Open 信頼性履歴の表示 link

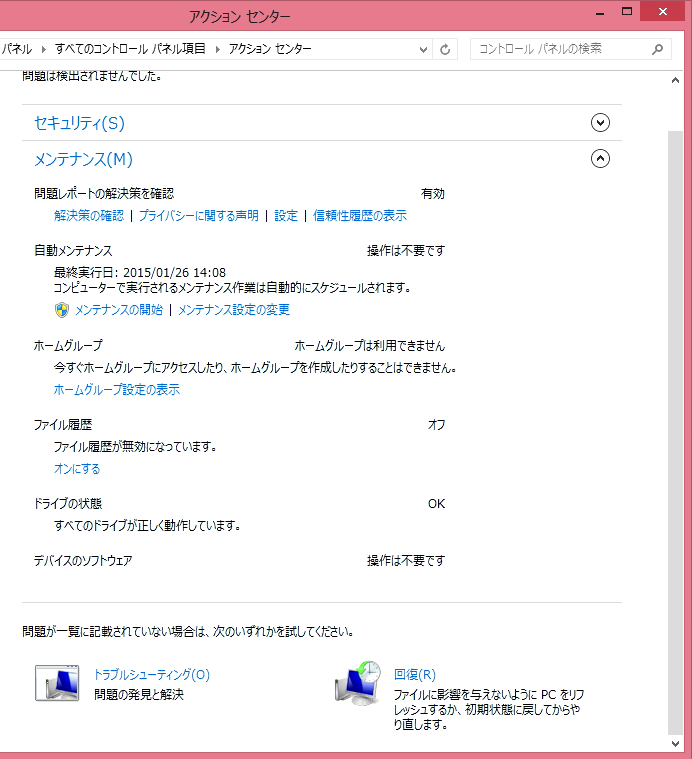click(360, 215)
